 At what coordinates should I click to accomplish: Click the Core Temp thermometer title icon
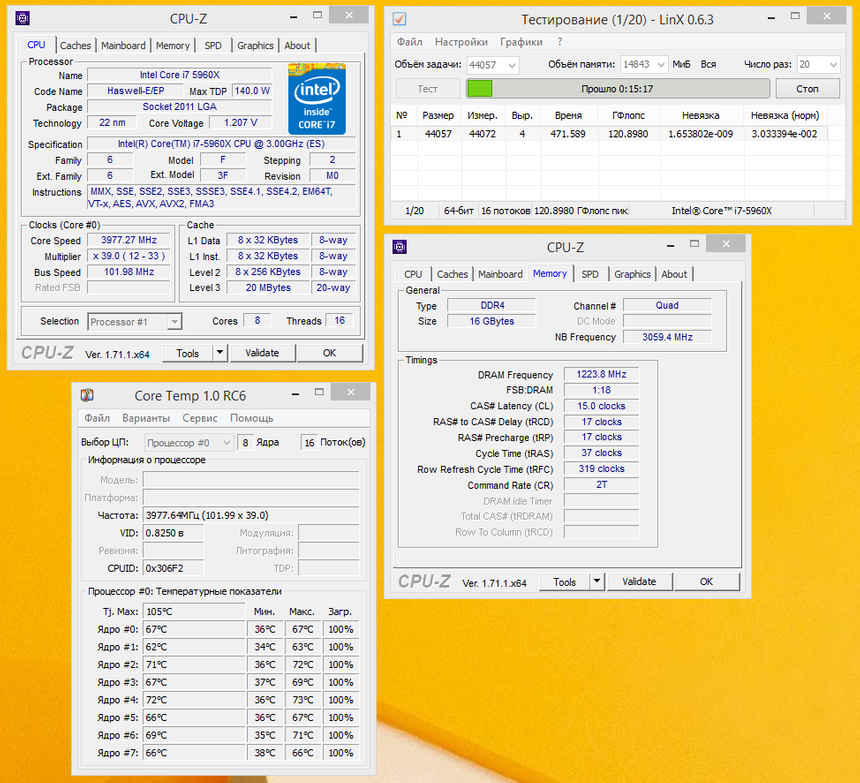pos(87,395)
